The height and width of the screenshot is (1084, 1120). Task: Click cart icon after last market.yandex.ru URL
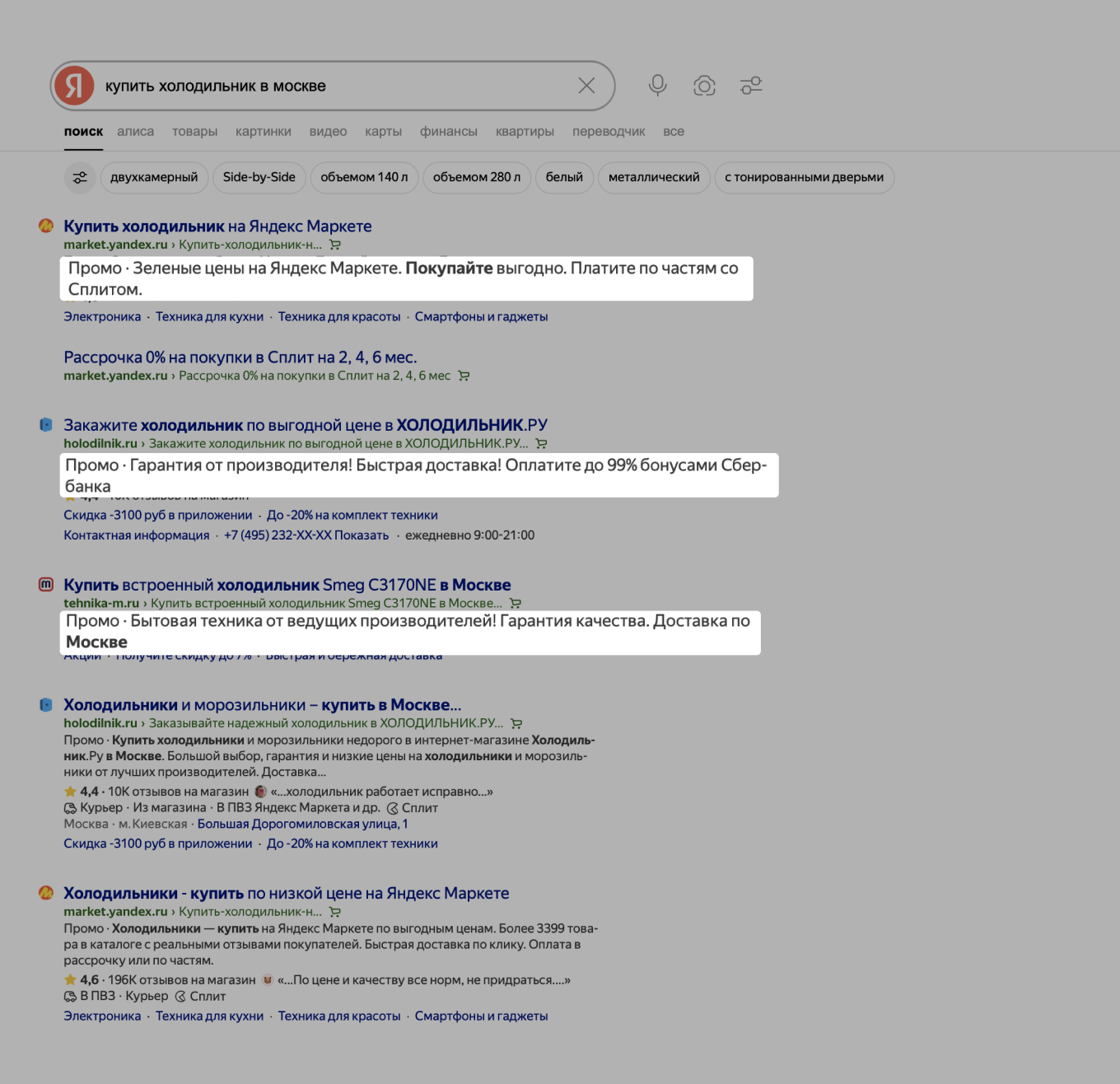335,912
